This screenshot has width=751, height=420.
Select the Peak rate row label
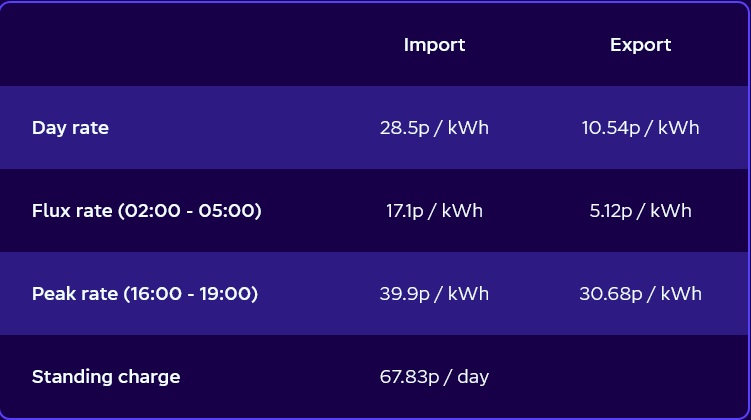click(x=145, y=294)
